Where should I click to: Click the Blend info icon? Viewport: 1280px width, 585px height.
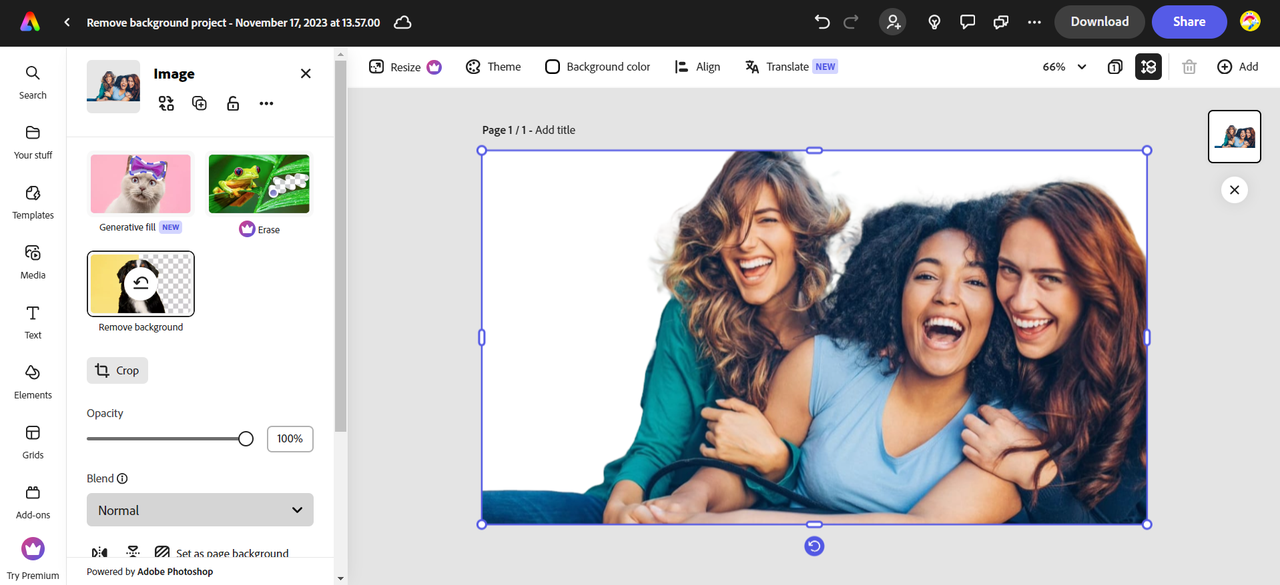point(122,479)
